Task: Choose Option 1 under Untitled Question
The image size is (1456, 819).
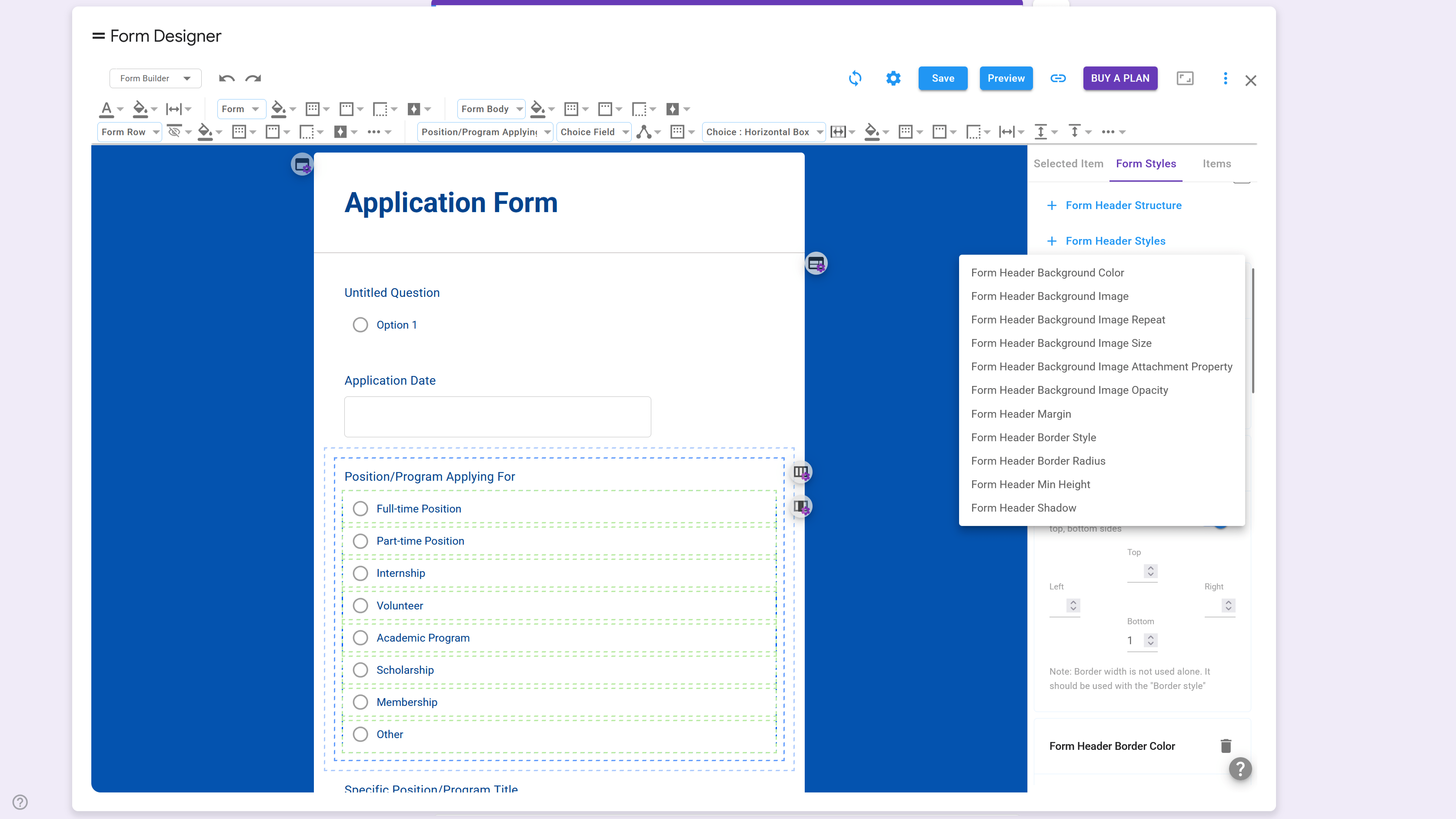Action: pyautogui.click(x=360, y=324)
